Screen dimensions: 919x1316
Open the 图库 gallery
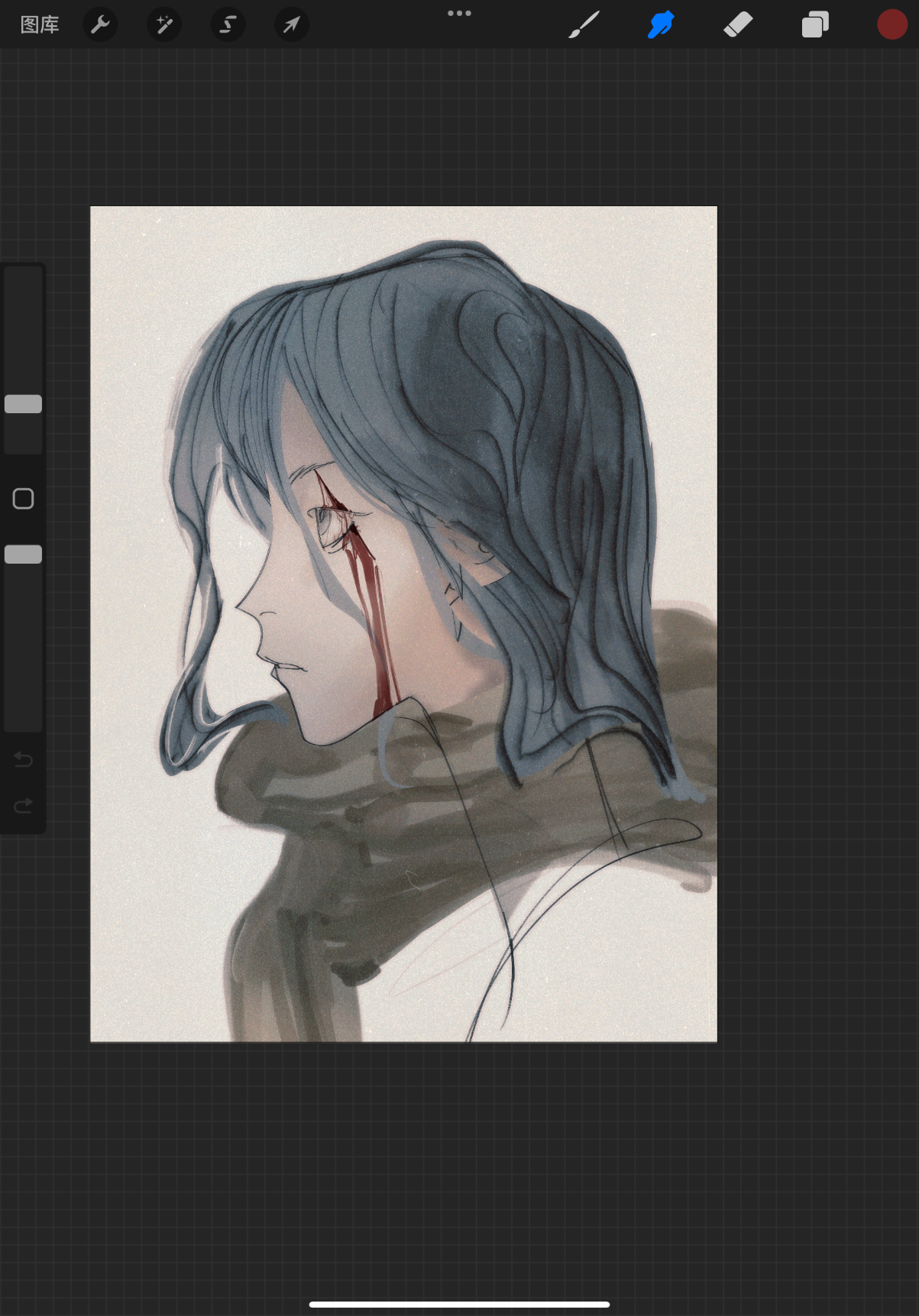pyautogui.click(x=40, y=24)
